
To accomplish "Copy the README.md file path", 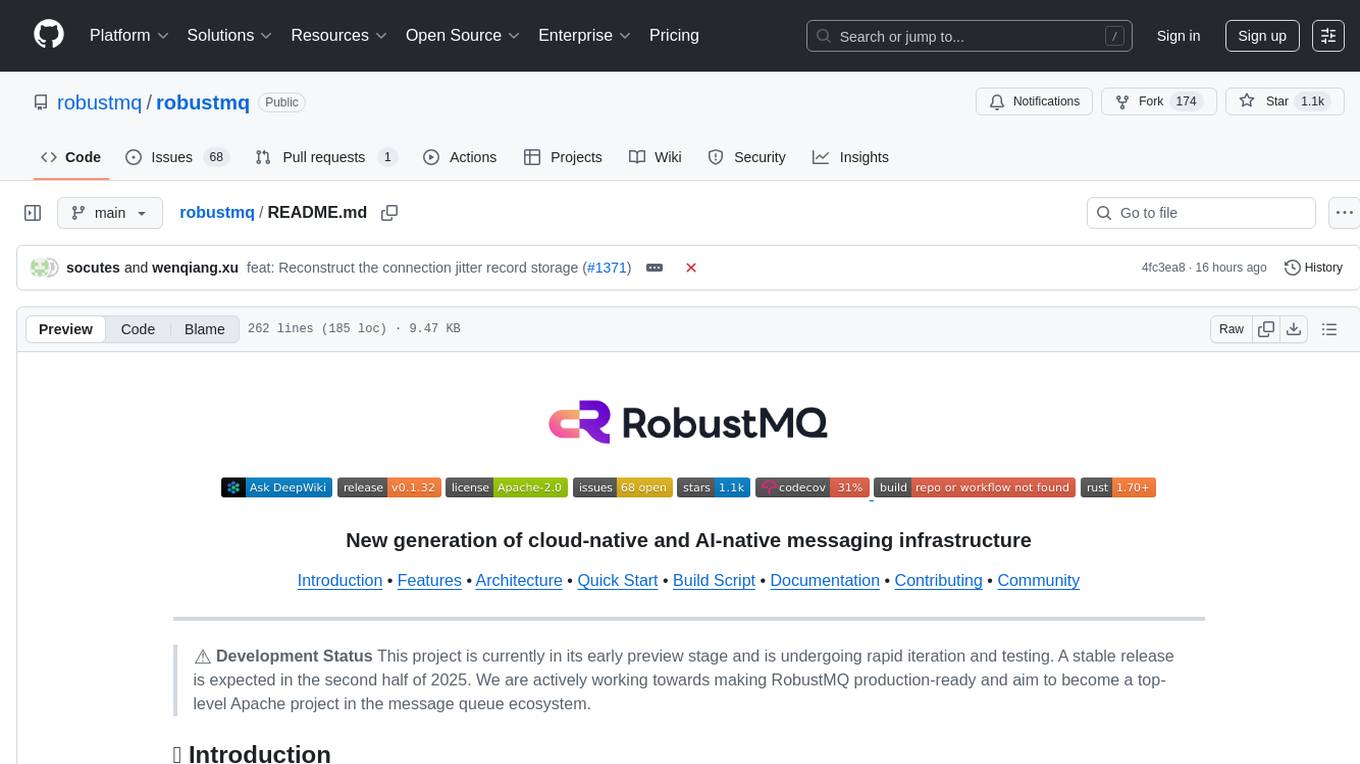I will click(390, 213).
